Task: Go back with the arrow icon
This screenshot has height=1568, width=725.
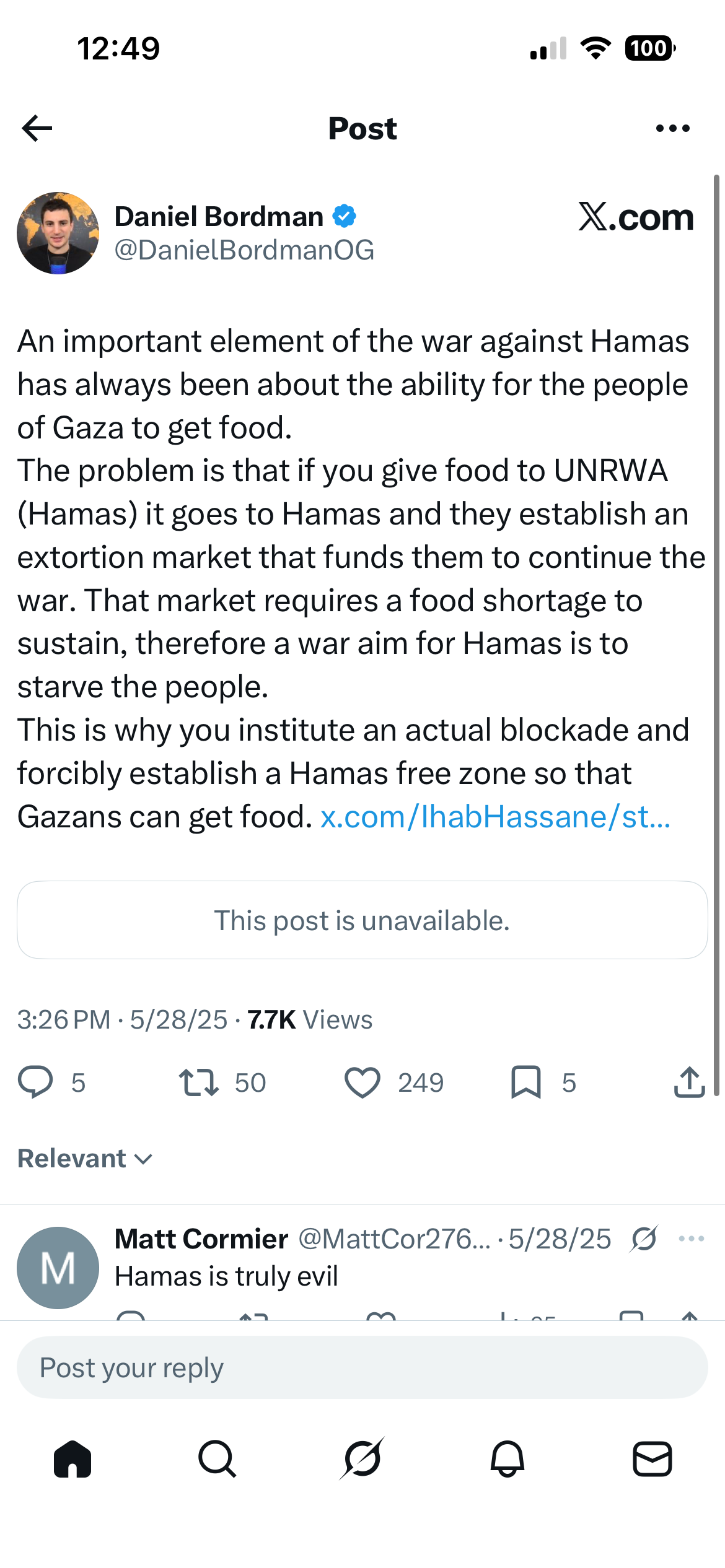Action: click(x=37, y=128)
